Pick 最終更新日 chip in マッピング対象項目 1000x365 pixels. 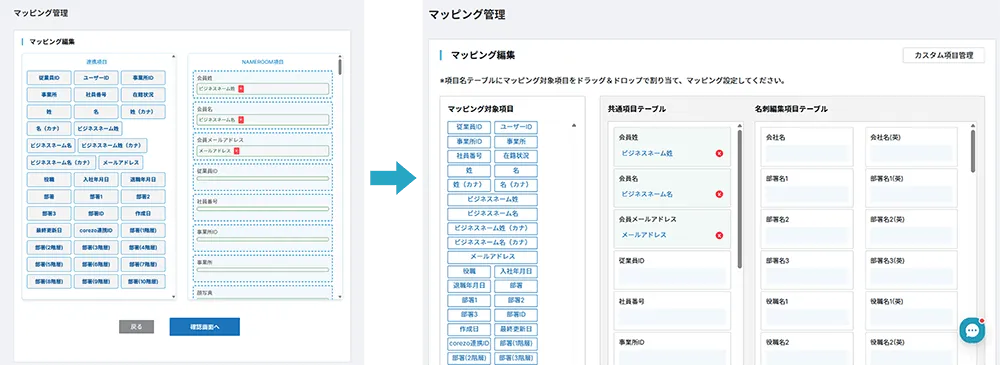click(x=516, y=329)
